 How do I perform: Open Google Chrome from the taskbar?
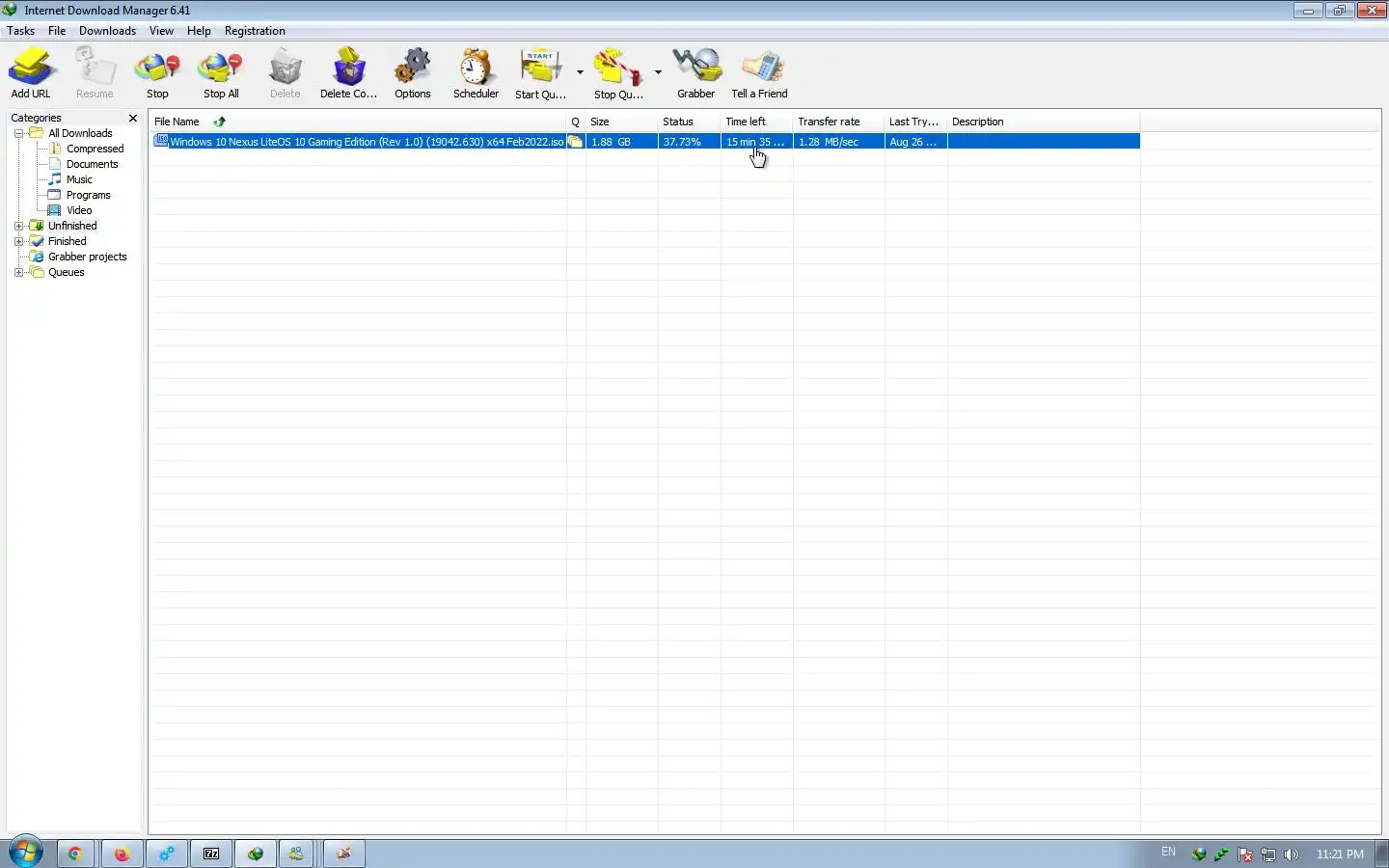tap(75, 854)
